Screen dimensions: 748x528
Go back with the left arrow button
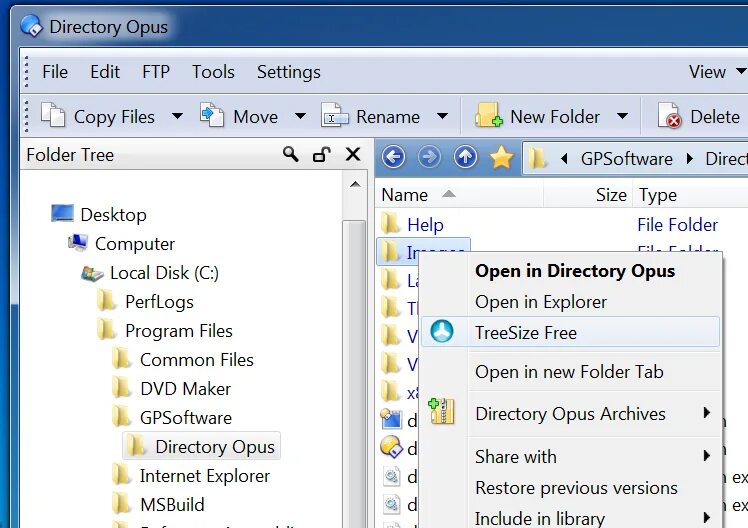394,157
